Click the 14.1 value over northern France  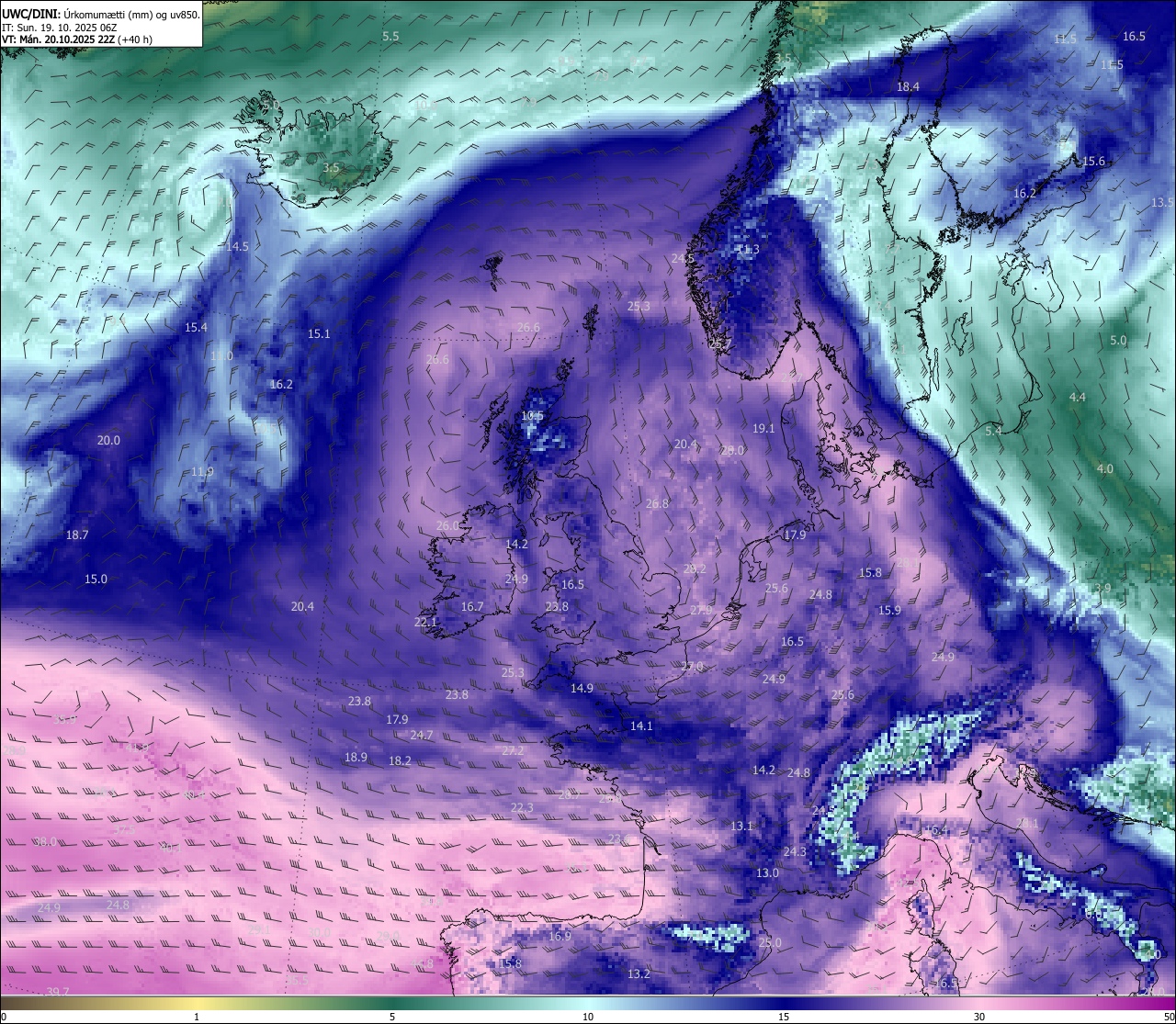pos(641,726)
